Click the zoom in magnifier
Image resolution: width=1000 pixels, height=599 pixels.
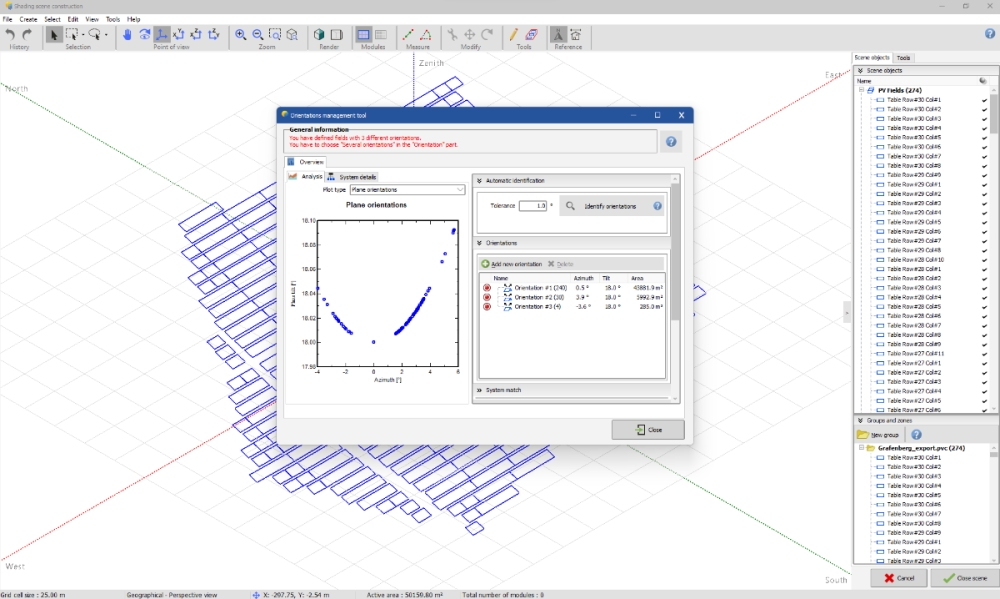click(241, 34)
